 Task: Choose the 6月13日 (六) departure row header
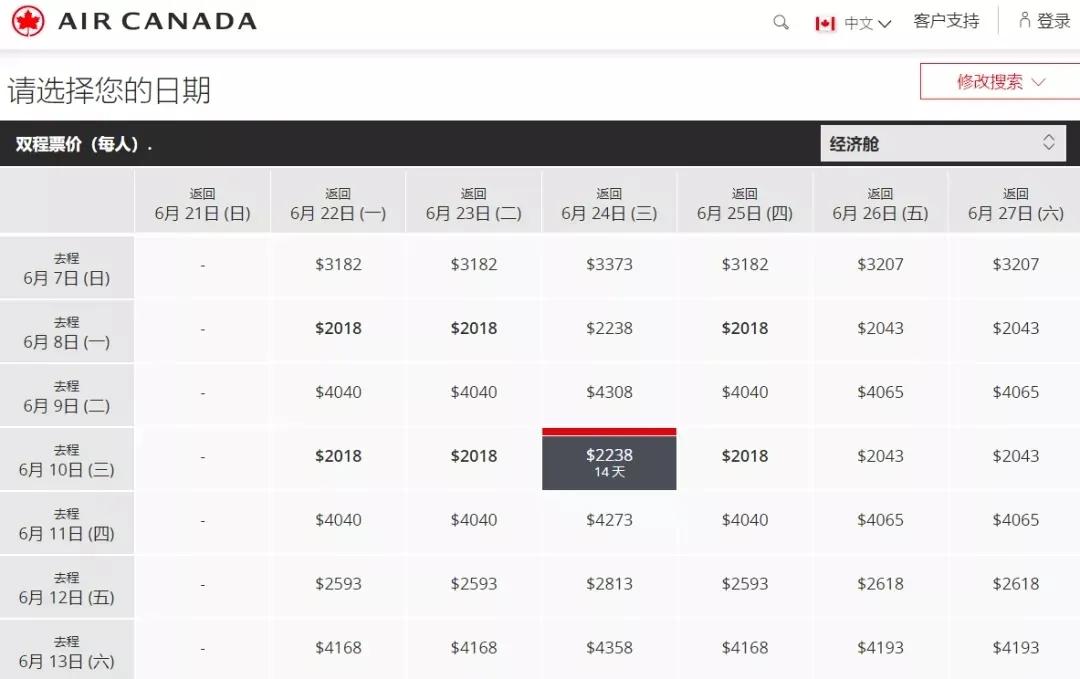(67, 652)
